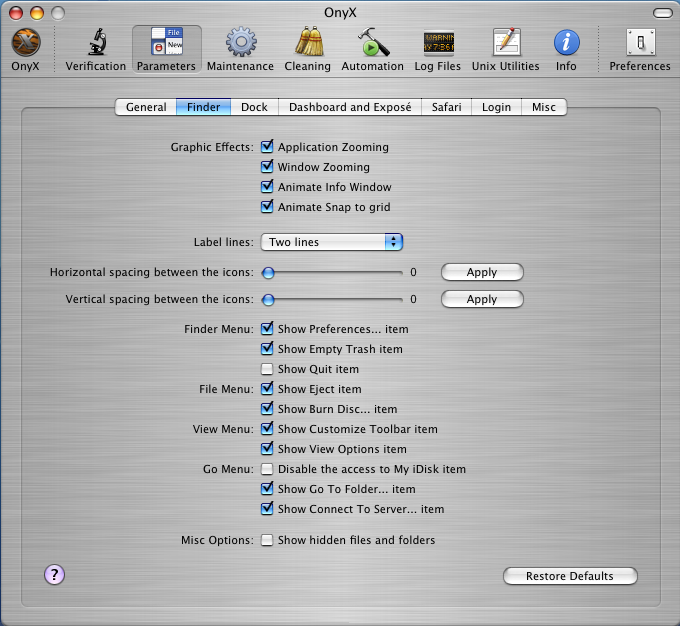
Task: Click the Restore Defaults button
Action: tap(570, 576)
